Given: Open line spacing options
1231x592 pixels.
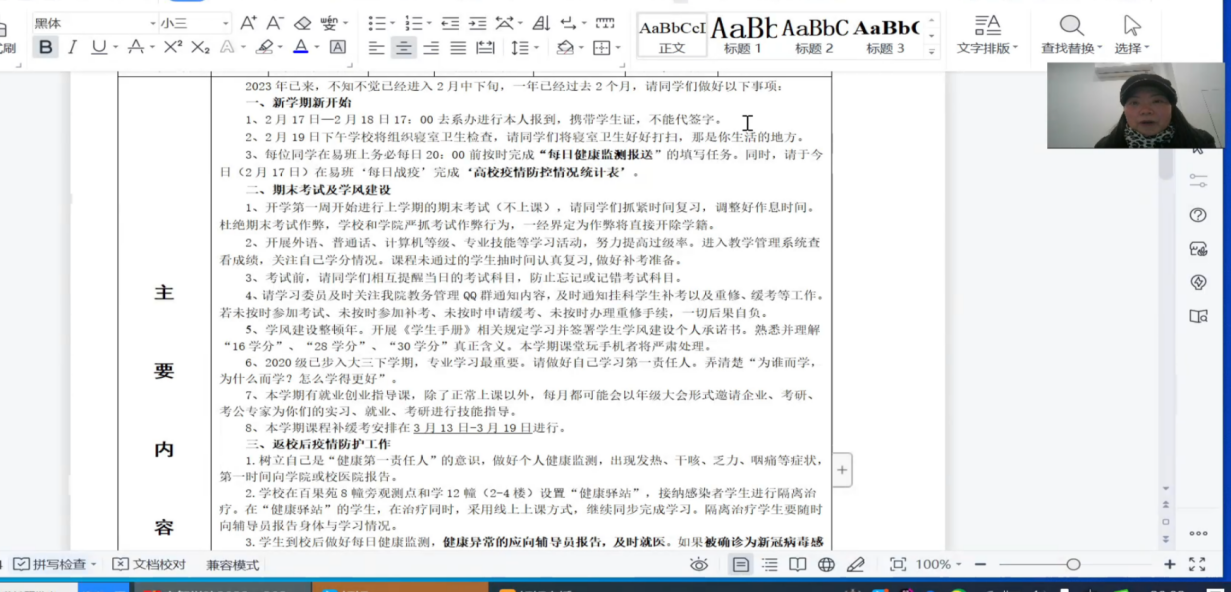Looking at the screenshot, I should [x=519, y=47].
